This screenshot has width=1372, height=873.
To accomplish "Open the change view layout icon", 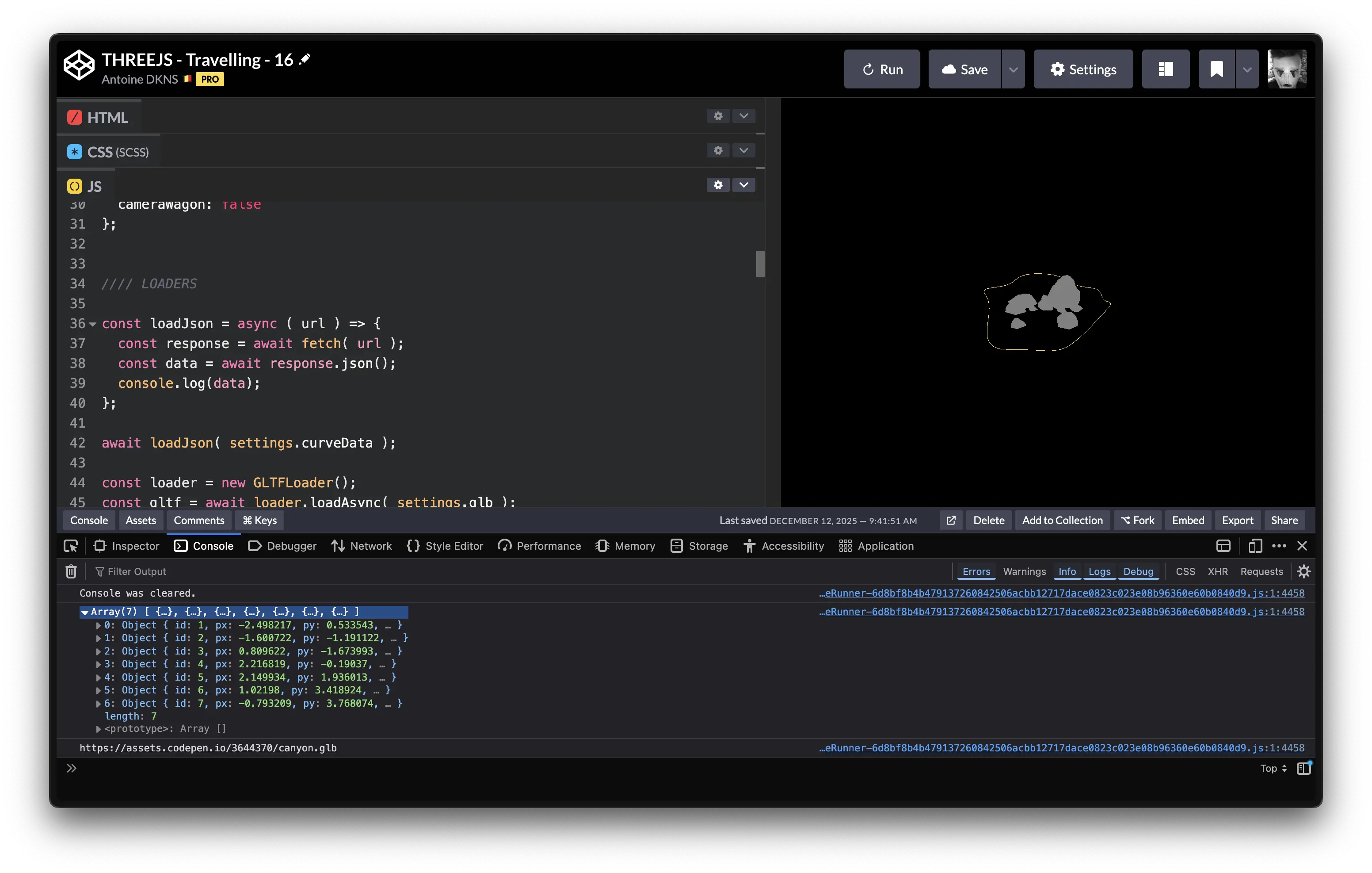I will click(x=1165, y=69).
